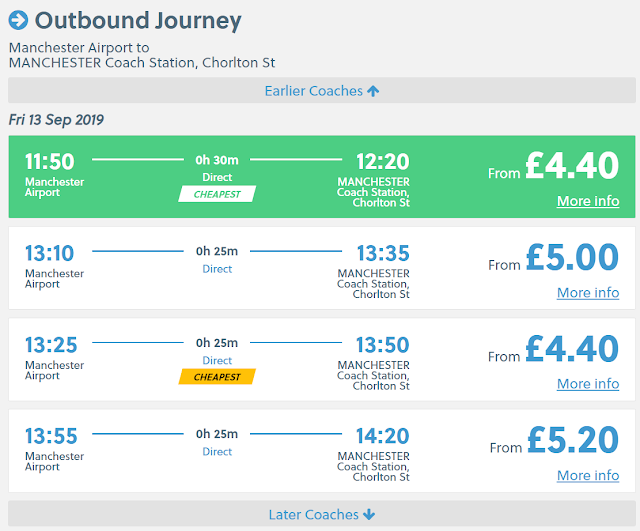Show Later Coaches

pyautogui.click(x=313, y=515)
